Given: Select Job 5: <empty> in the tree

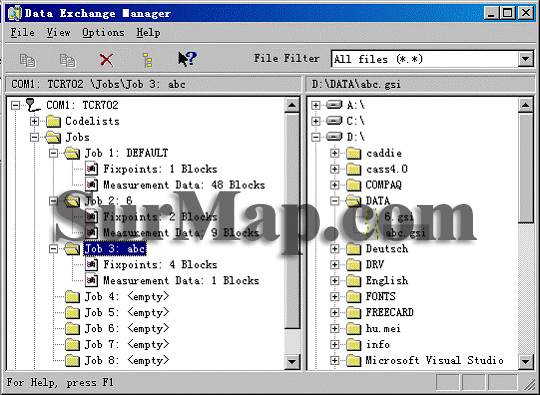Looking at the screenshot, I should (x=127, y=313).
